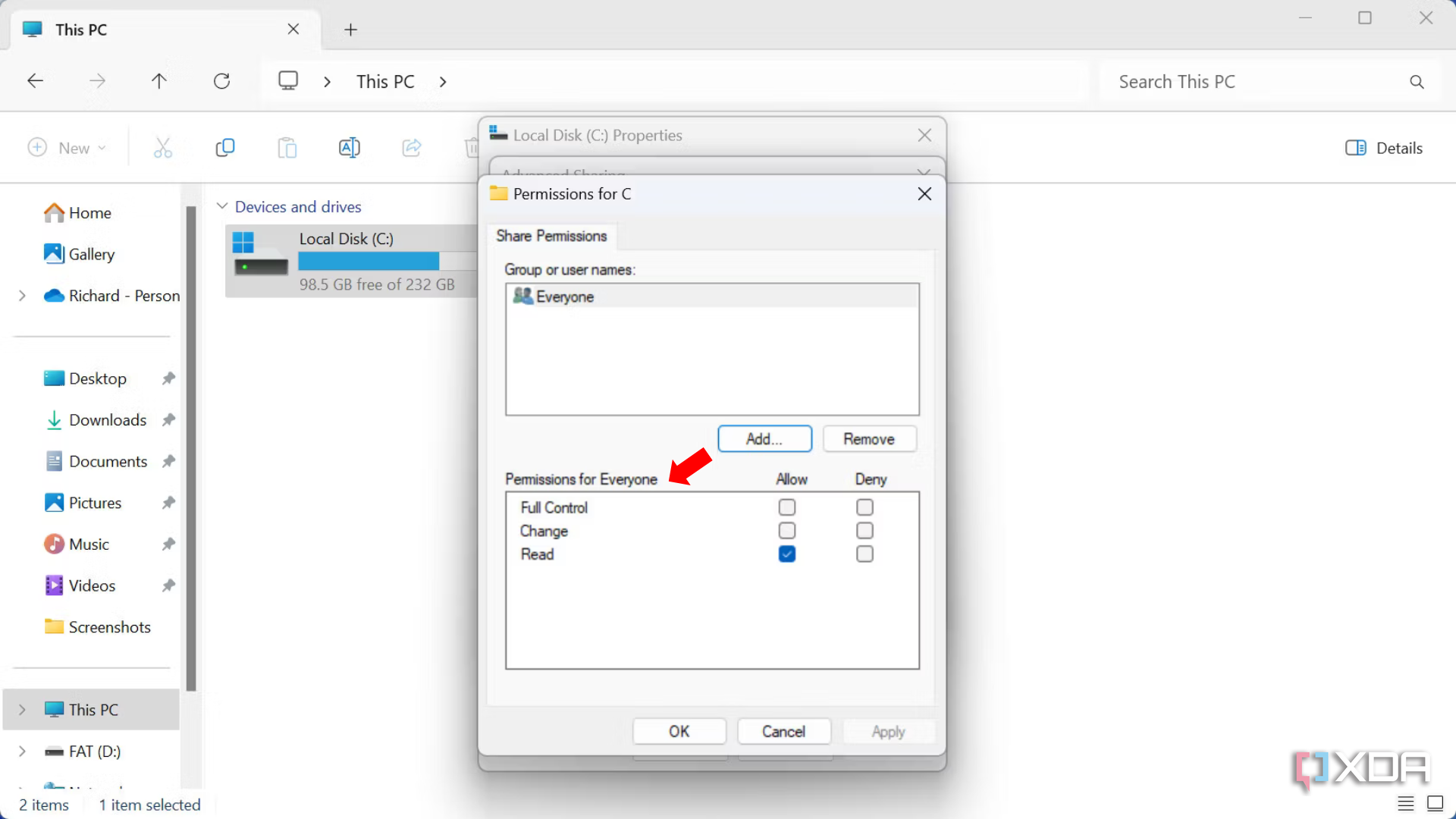This screenshot has height=819, width=1456.
Task: Apply the permission changes
Action: tap(887, 731)
